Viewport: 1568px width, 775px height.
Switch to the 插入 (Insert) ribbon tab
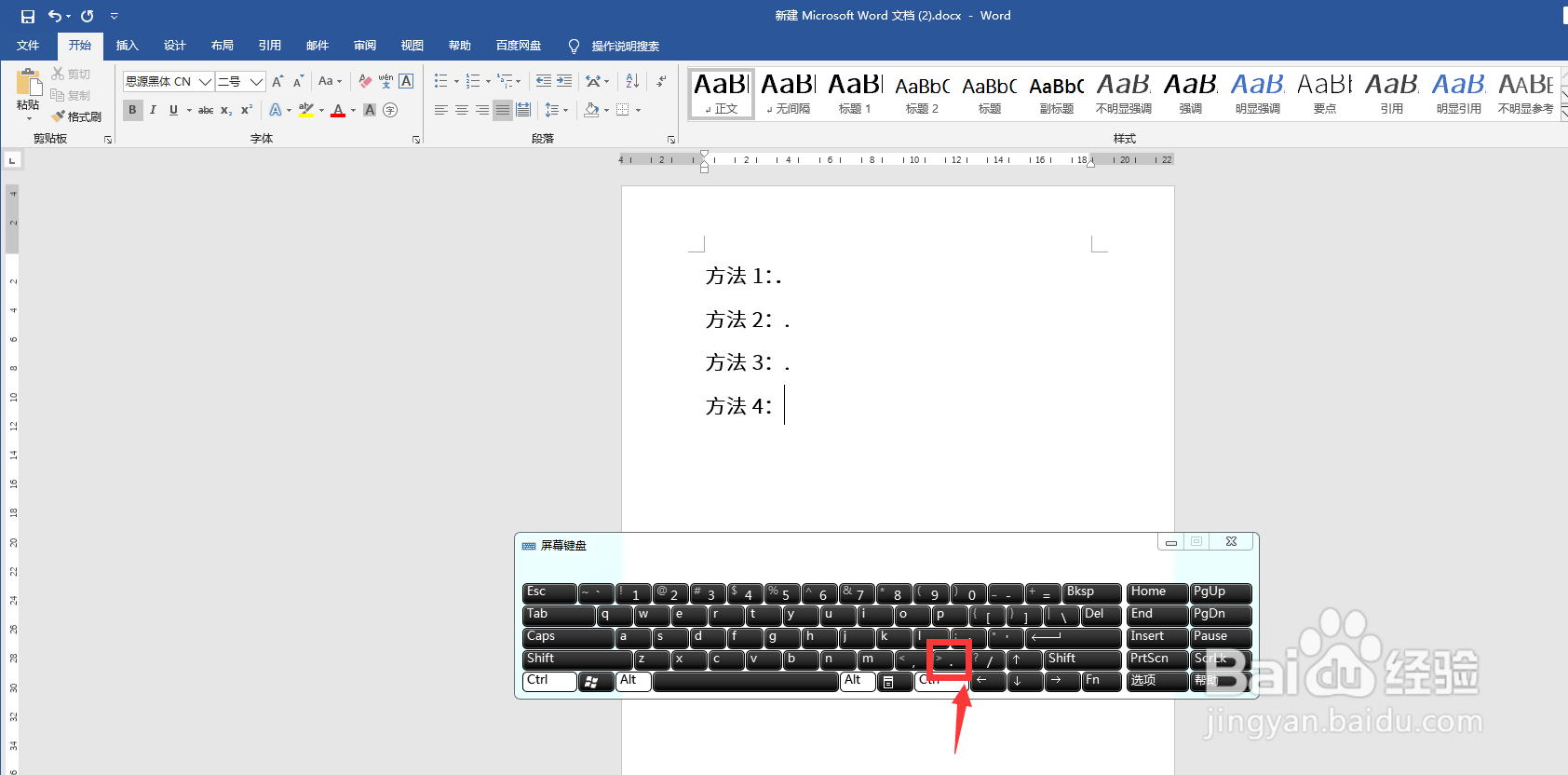[x=127, y=46]
